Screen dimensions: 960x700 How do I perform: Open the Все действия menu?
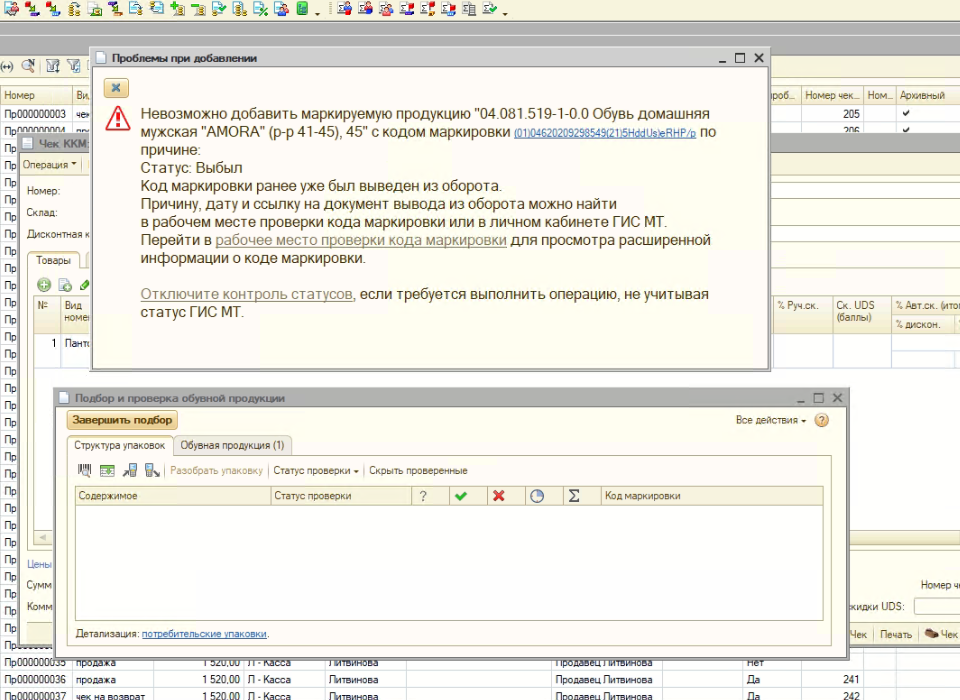771,420
